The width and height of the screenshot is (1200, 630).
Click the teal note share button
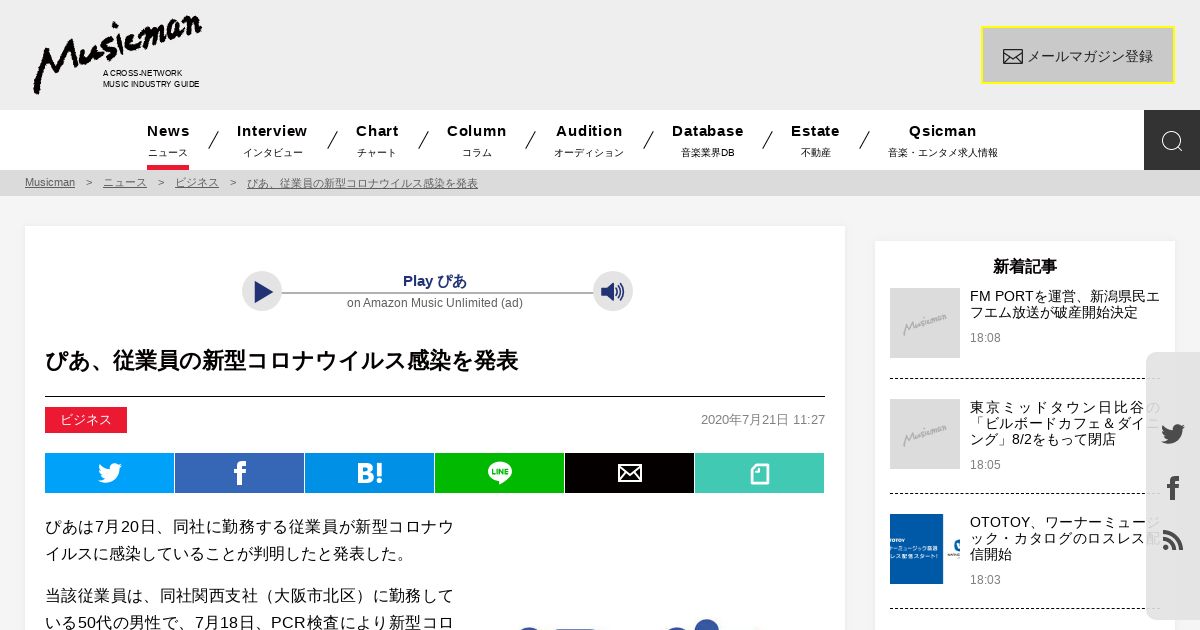[x=760, y=473]
